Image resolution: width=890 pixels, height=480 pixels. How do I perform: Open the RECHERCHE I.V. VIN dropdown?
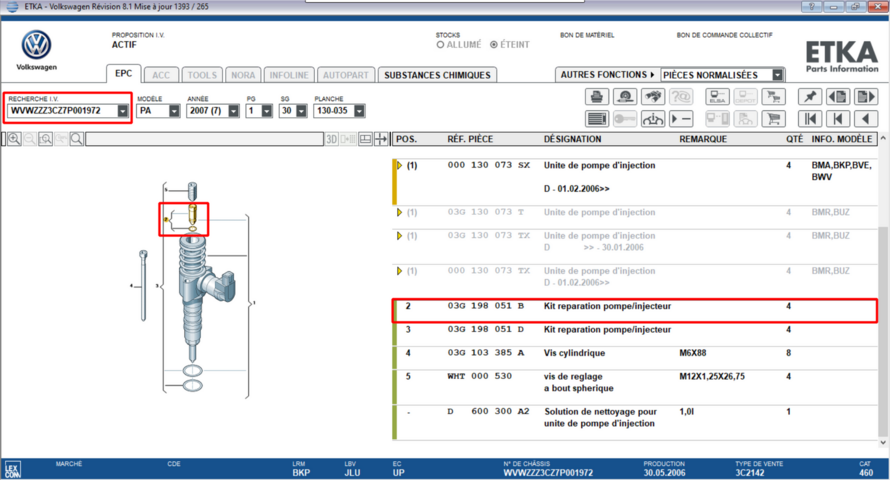123,111
